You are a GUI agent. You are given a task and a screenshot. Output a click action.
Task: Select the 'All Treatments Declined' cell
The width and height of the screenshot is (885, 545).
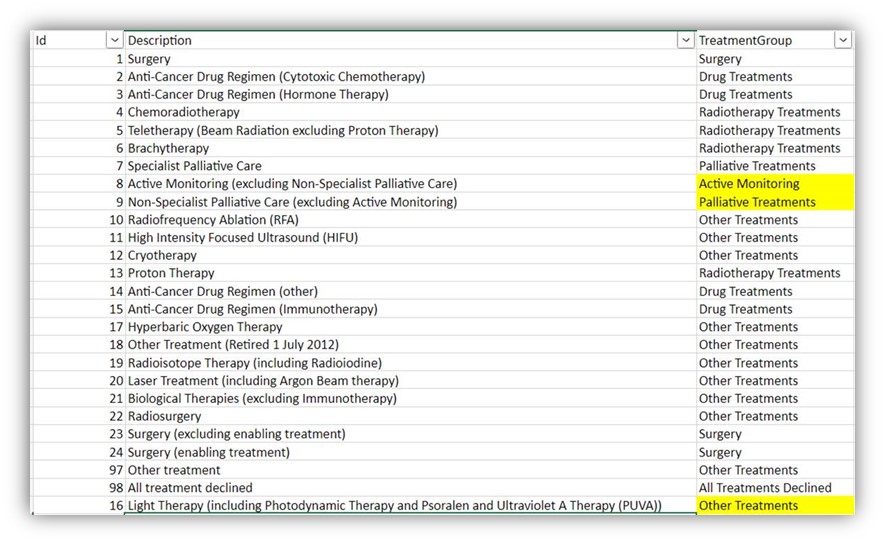tap(776, 487)
